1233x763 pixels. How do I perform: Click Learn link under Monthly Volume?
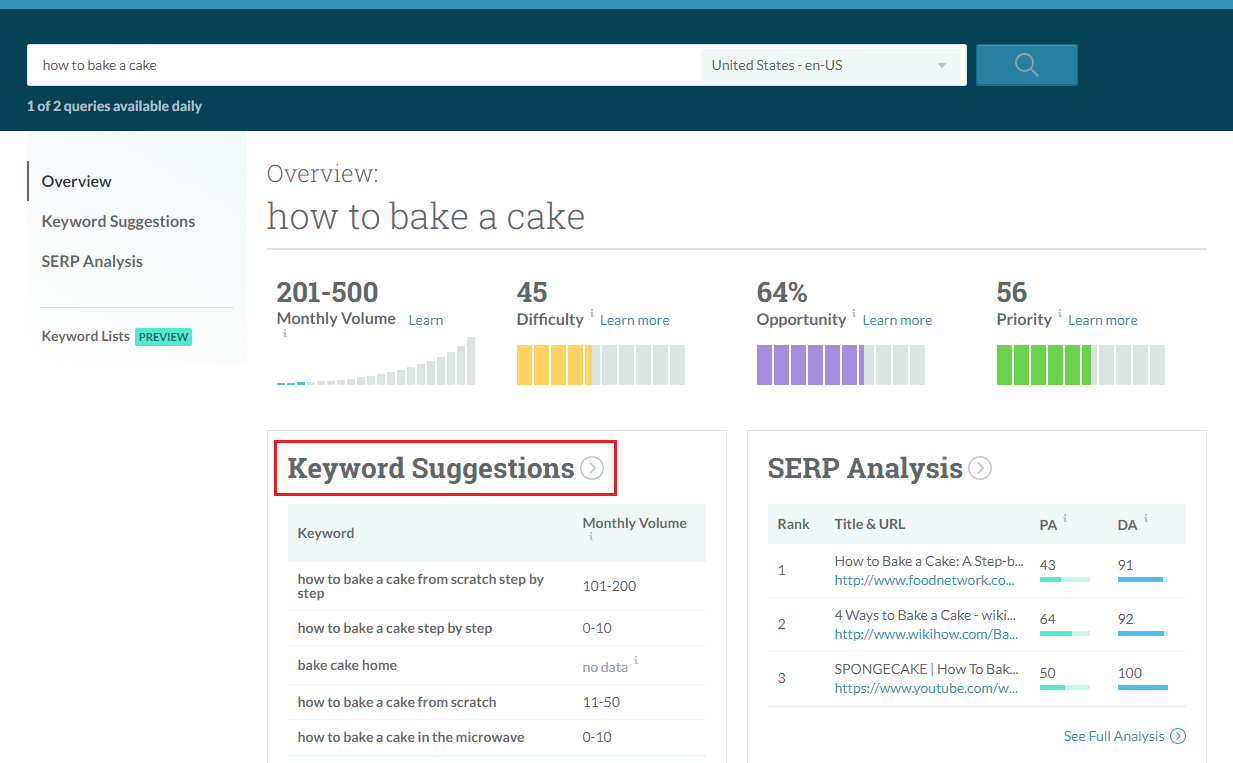(x=425, y=320)
